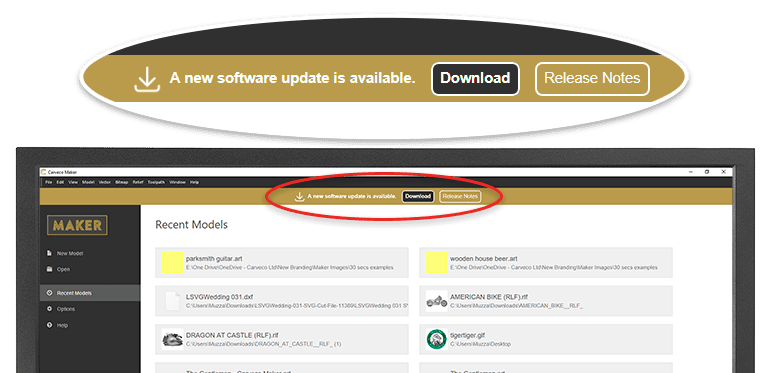This screenshot has height=373, width=772.
Task: Open the tigertiger.gif recent file
Action: coord(546,340)
